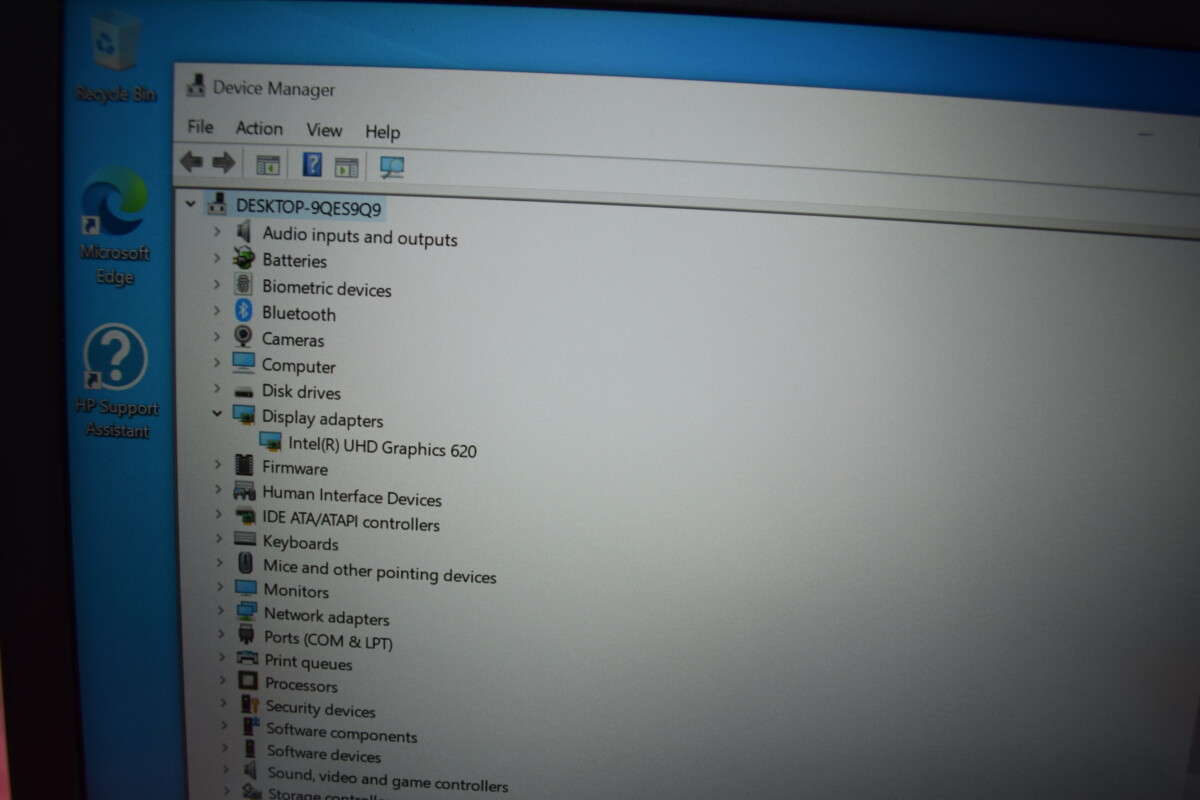1200x800 pixels.
Task: Collapse the Display adapters category
Action: (217, 413)
